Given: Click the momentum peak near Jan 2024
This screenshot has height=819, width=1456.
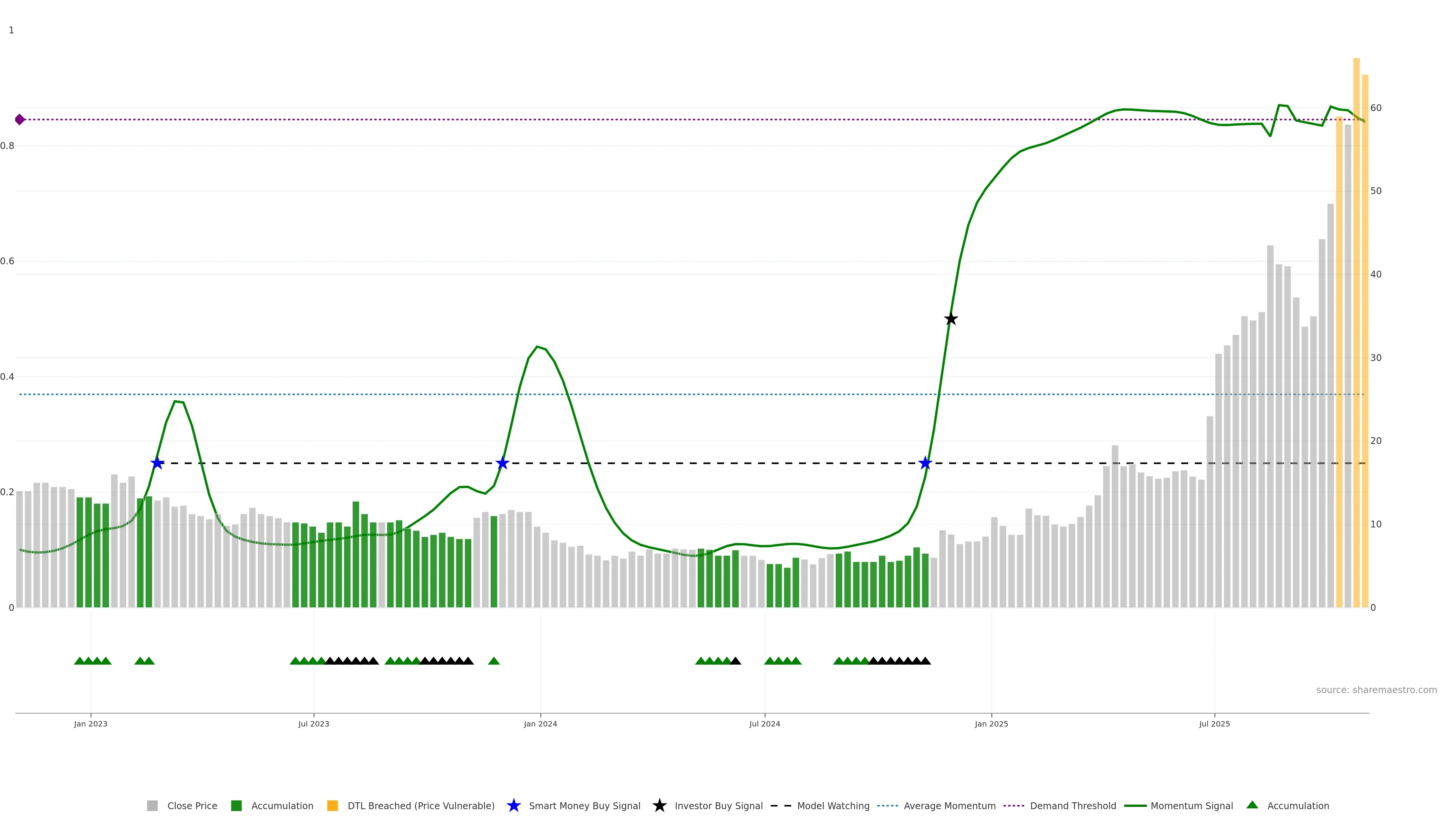Looking at the screenshot, I should 537,347.
